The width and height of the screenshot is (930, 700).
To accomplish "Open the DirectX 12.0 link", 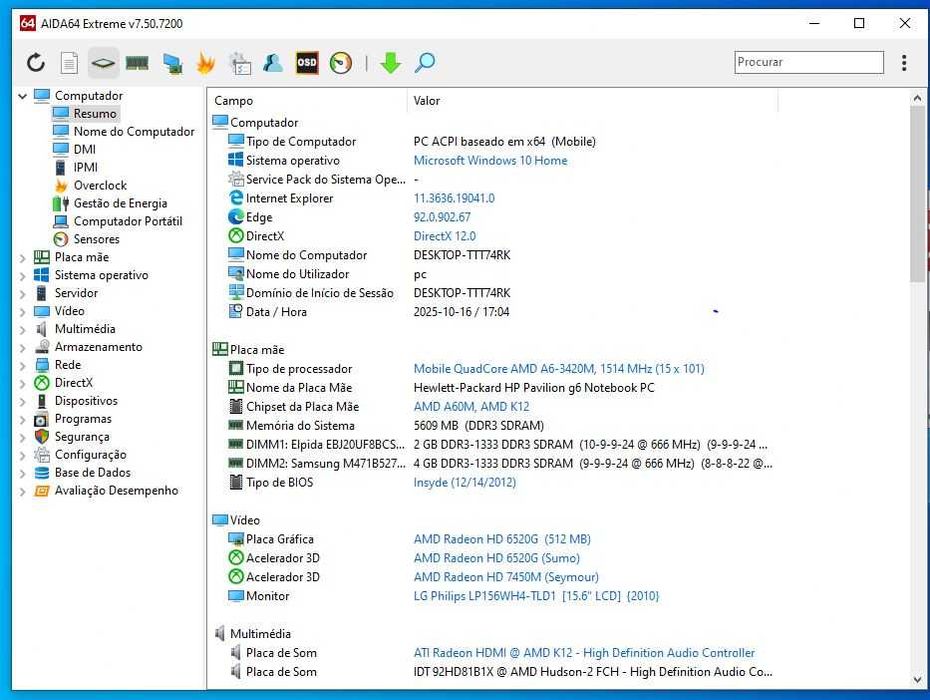I will 444,236.
